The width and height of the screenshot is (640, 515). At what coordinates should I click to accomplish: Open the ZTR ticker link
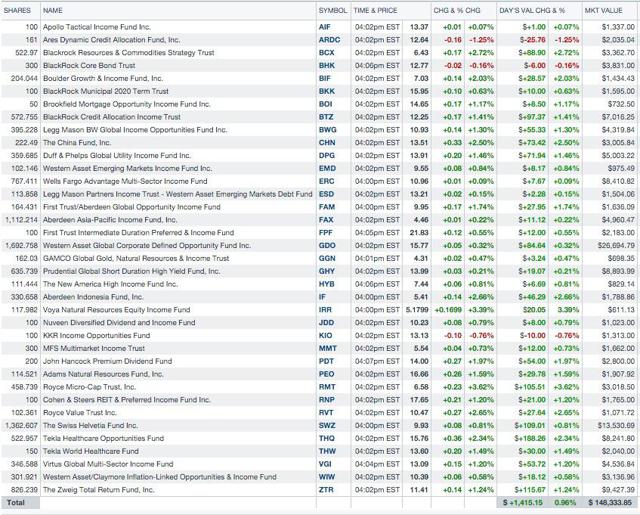326,490
